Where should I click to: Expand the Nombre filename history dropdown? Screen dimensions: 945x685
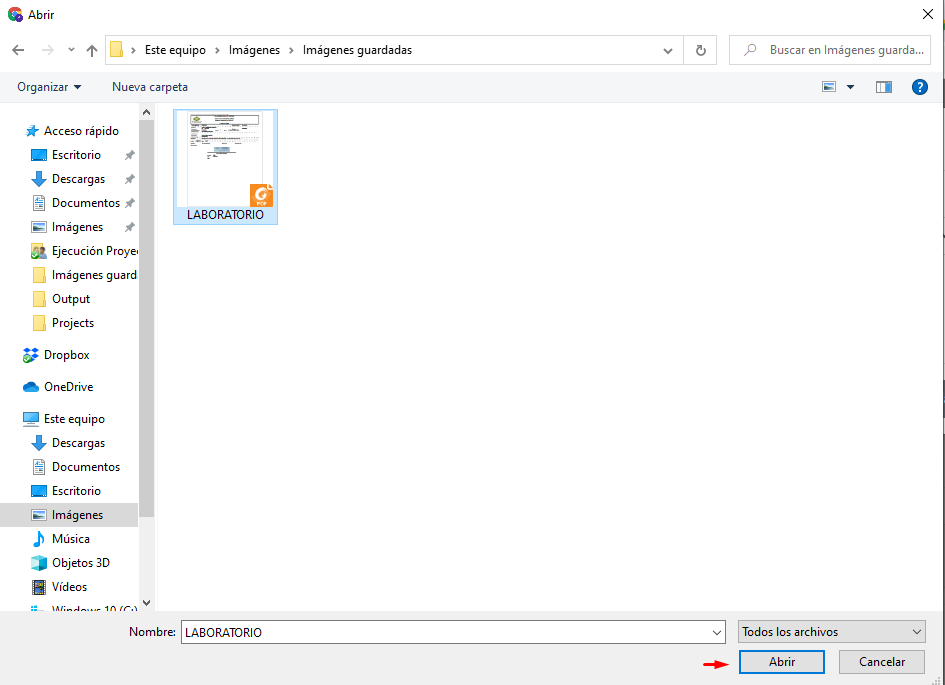point(716,632)
